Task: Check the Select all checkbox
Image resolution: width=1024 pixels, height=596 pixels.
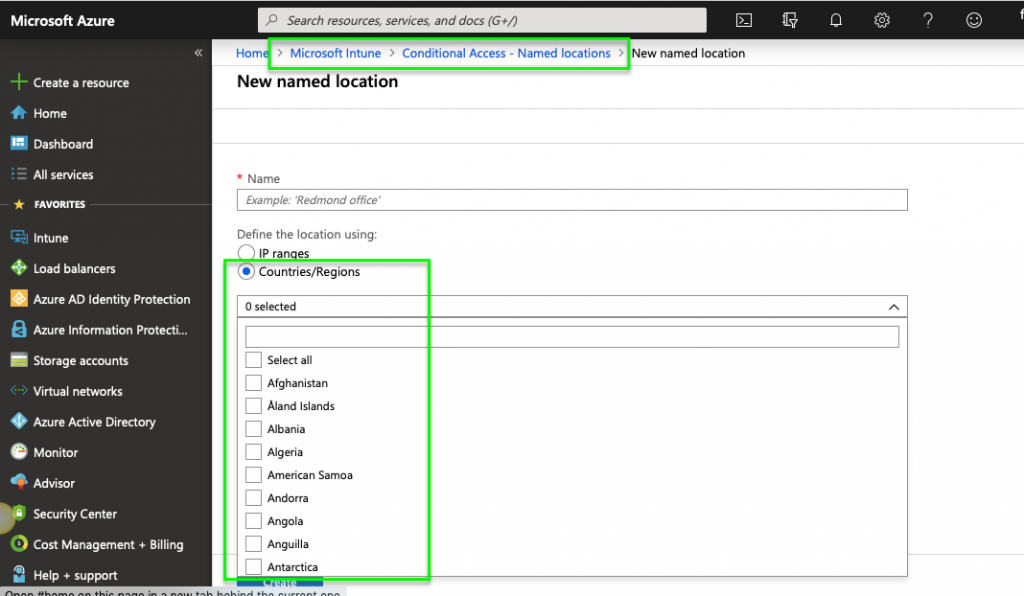Action: 253,360
